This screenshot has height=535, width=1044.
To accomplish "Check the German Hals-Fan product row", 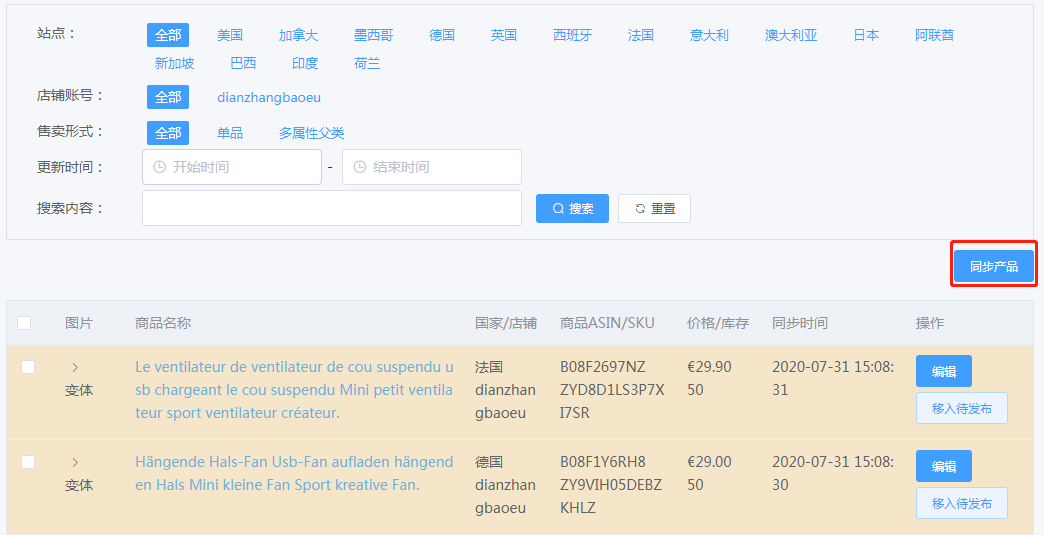I will click(x=28, y=462).
